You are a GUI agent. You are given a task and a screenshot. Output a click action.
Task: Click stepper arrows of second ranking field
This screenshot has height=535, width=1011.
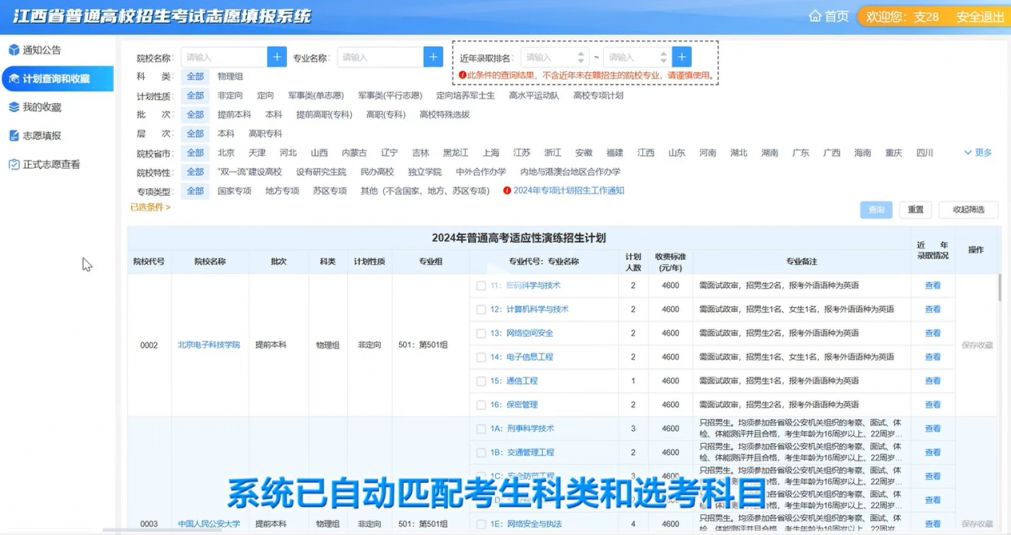pyautogui.click(x=663, y=57)
